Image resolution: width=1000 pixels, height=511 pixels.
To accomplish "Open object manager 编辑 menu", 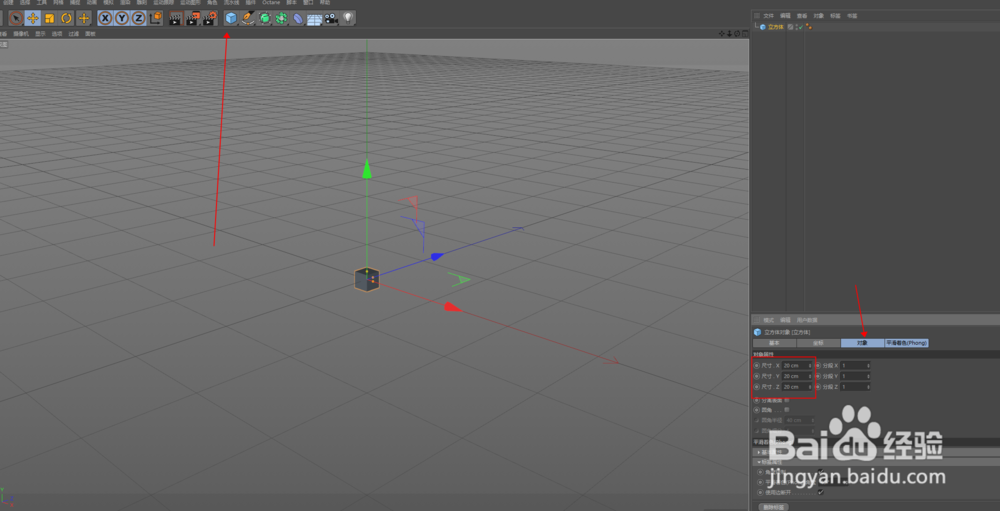I will click(785, 15).
